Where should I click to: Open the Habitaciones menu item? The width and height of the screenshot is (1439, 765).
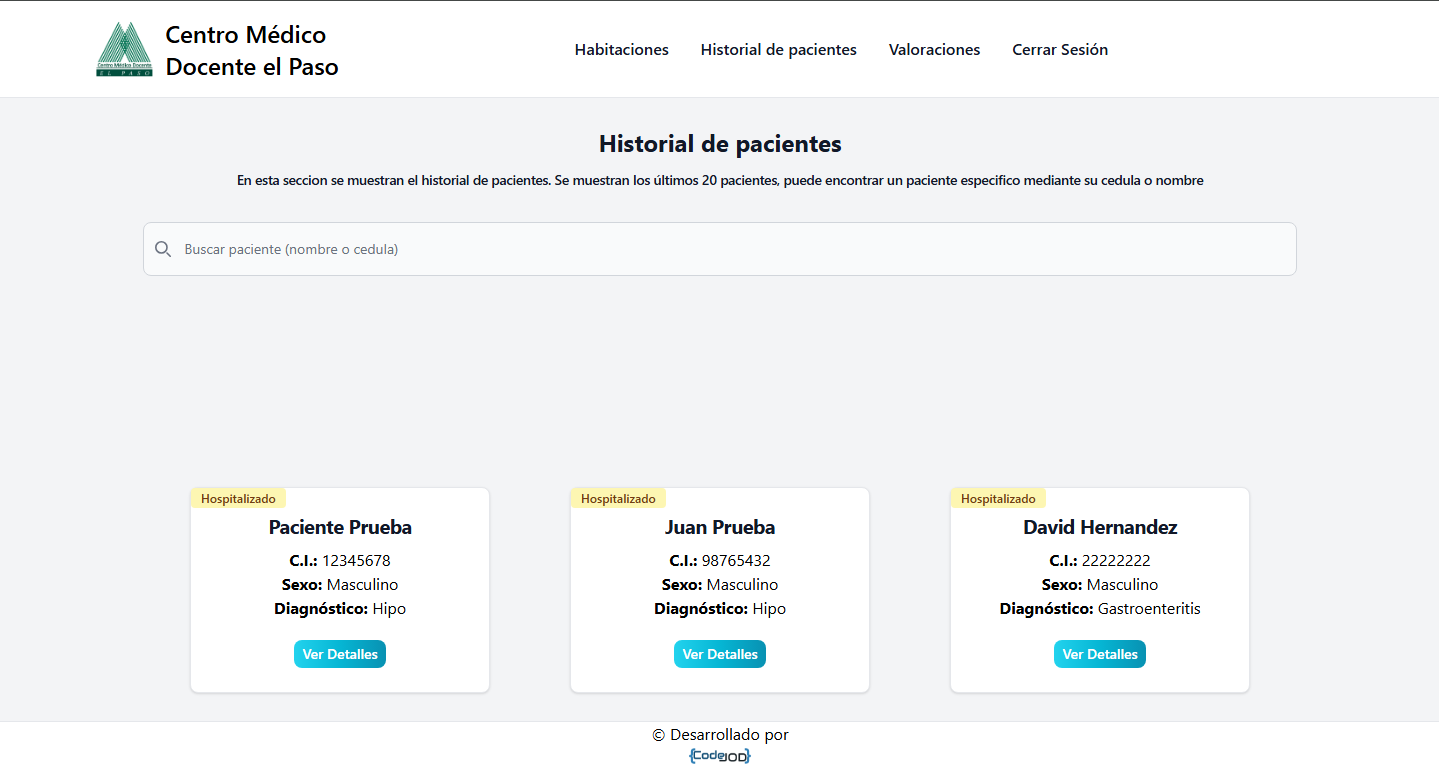tap(621, 50)
